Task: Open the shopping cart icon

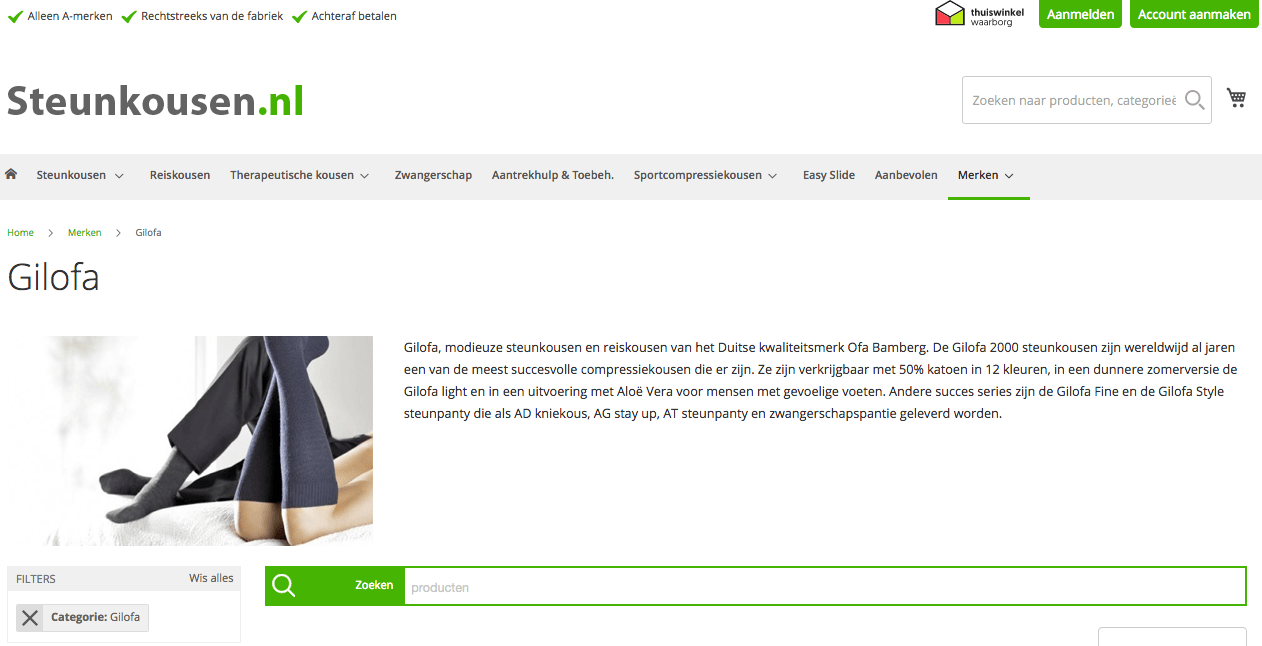Action: [1237, 98]
